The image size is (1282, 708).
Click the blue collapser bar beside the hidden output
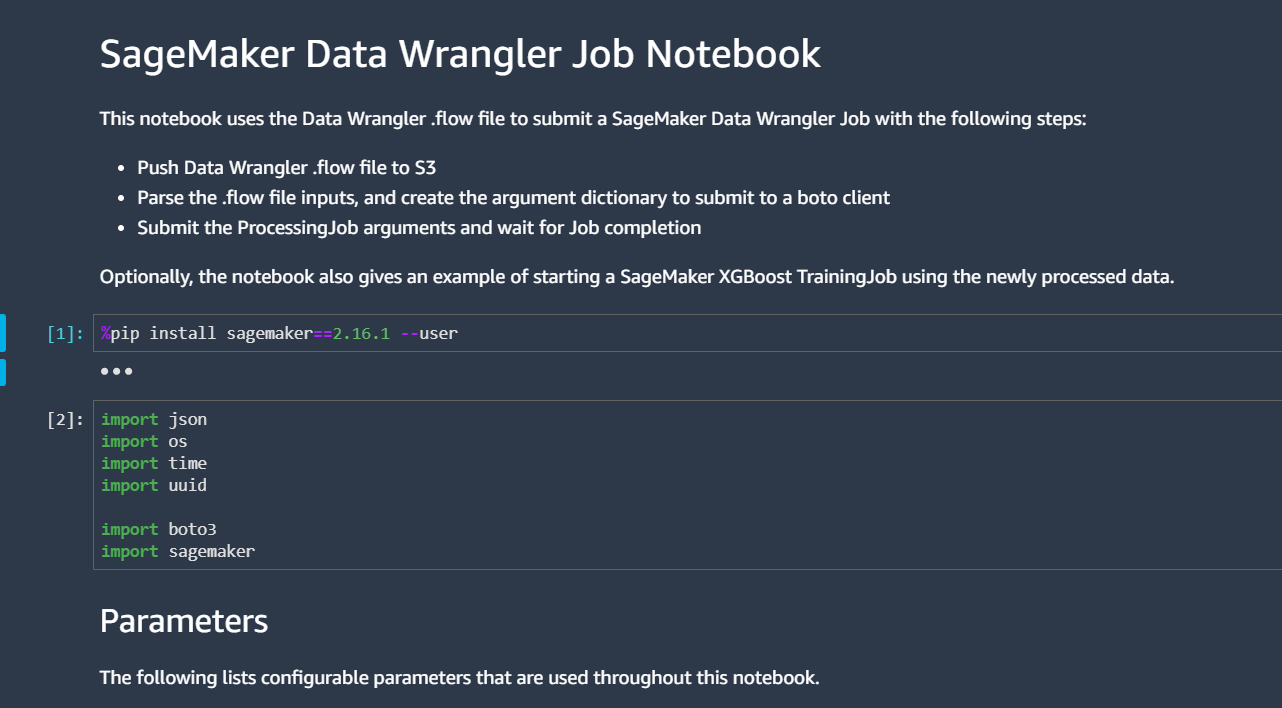(x=2, y=372)
